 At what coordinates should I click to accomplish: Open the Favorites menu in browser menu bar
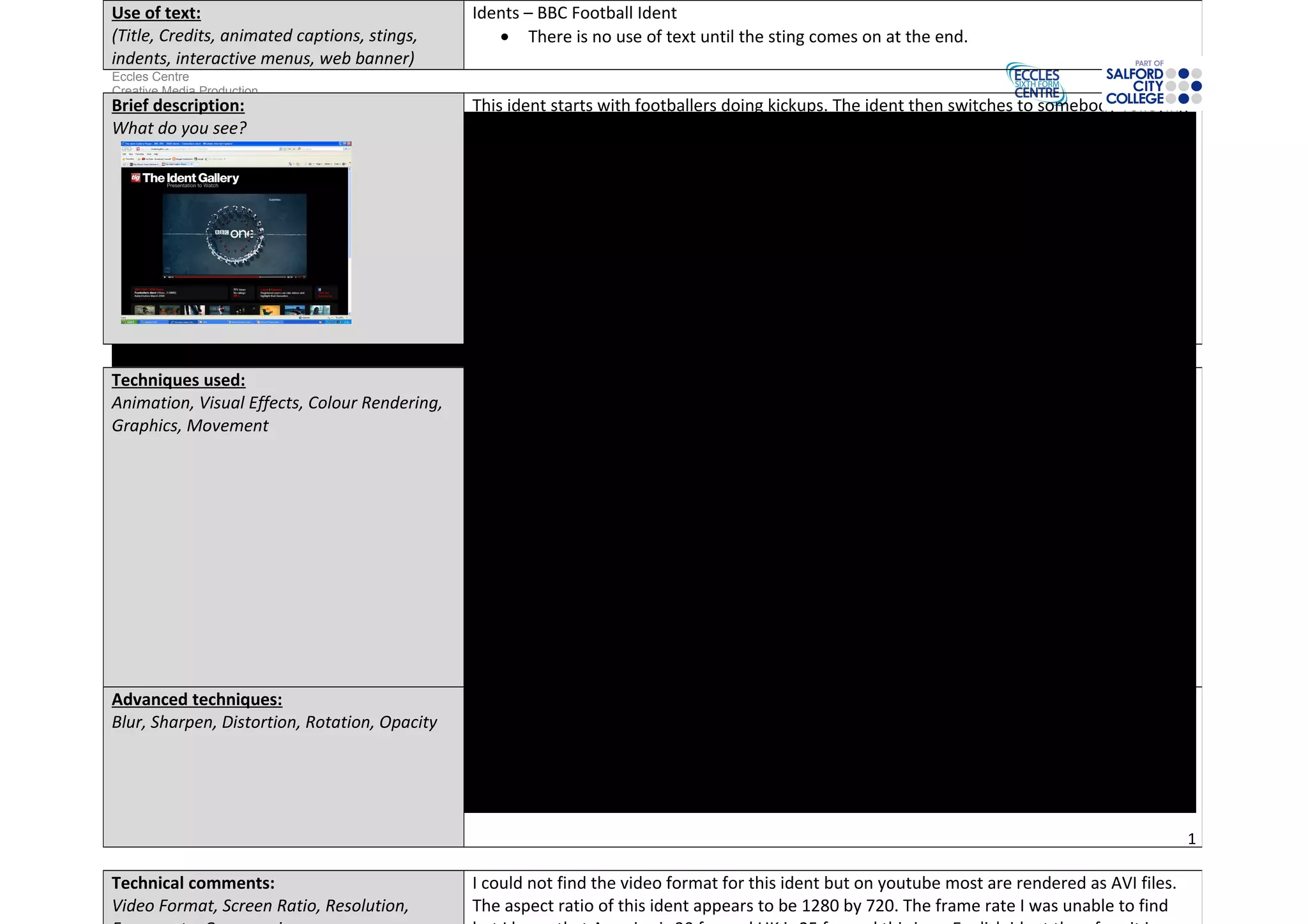(139, 154)
